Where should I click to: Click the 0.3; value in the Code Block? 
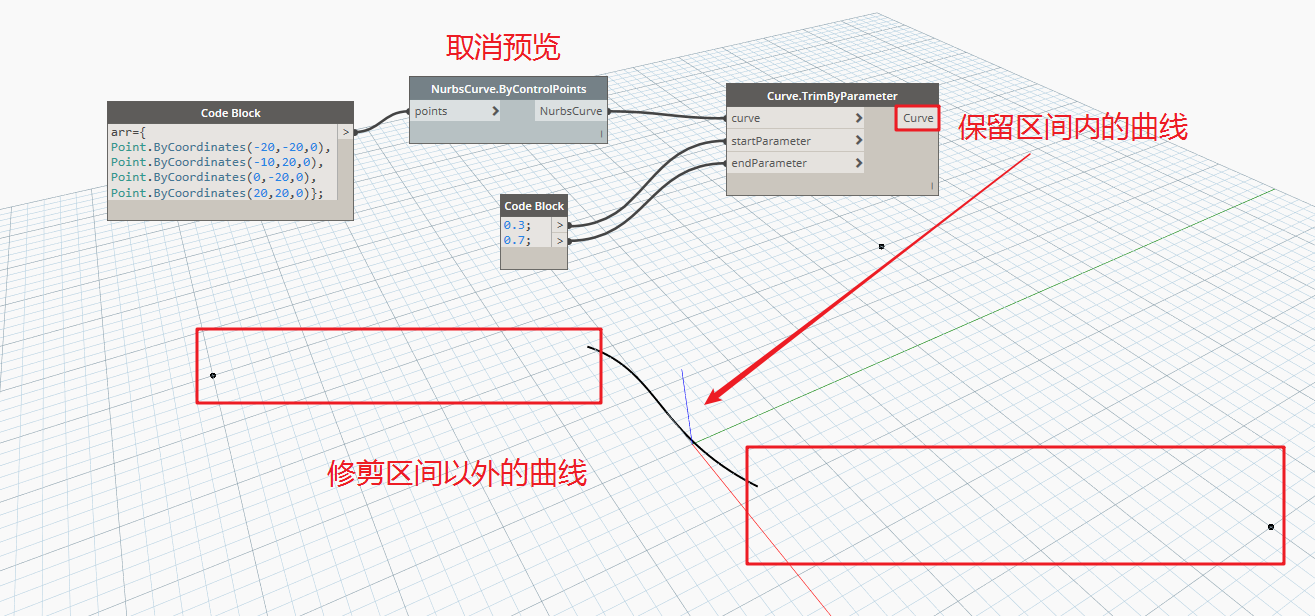pos(516,225)
